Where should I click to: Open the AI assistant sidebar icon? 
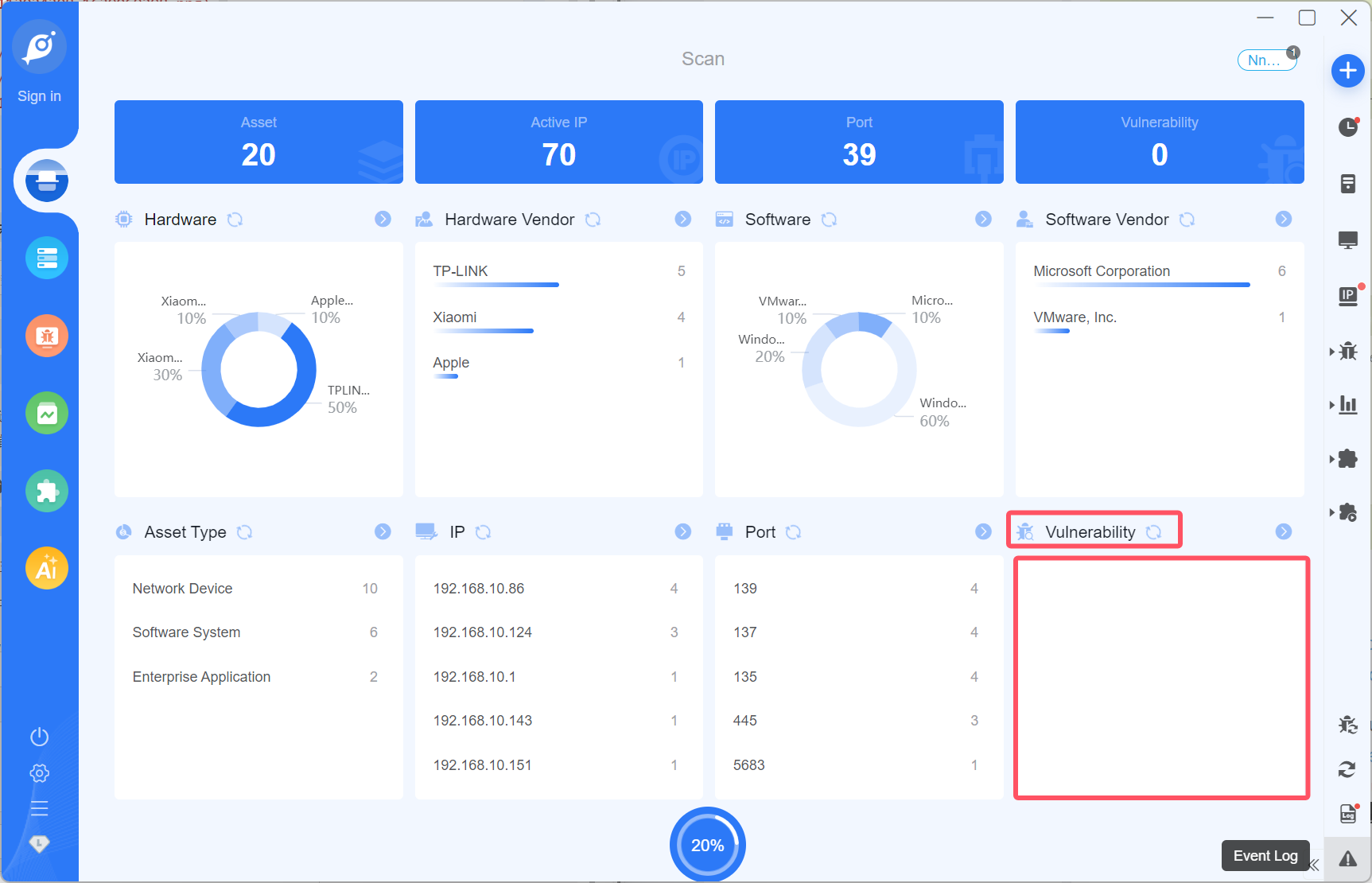(x=47, y=568)
